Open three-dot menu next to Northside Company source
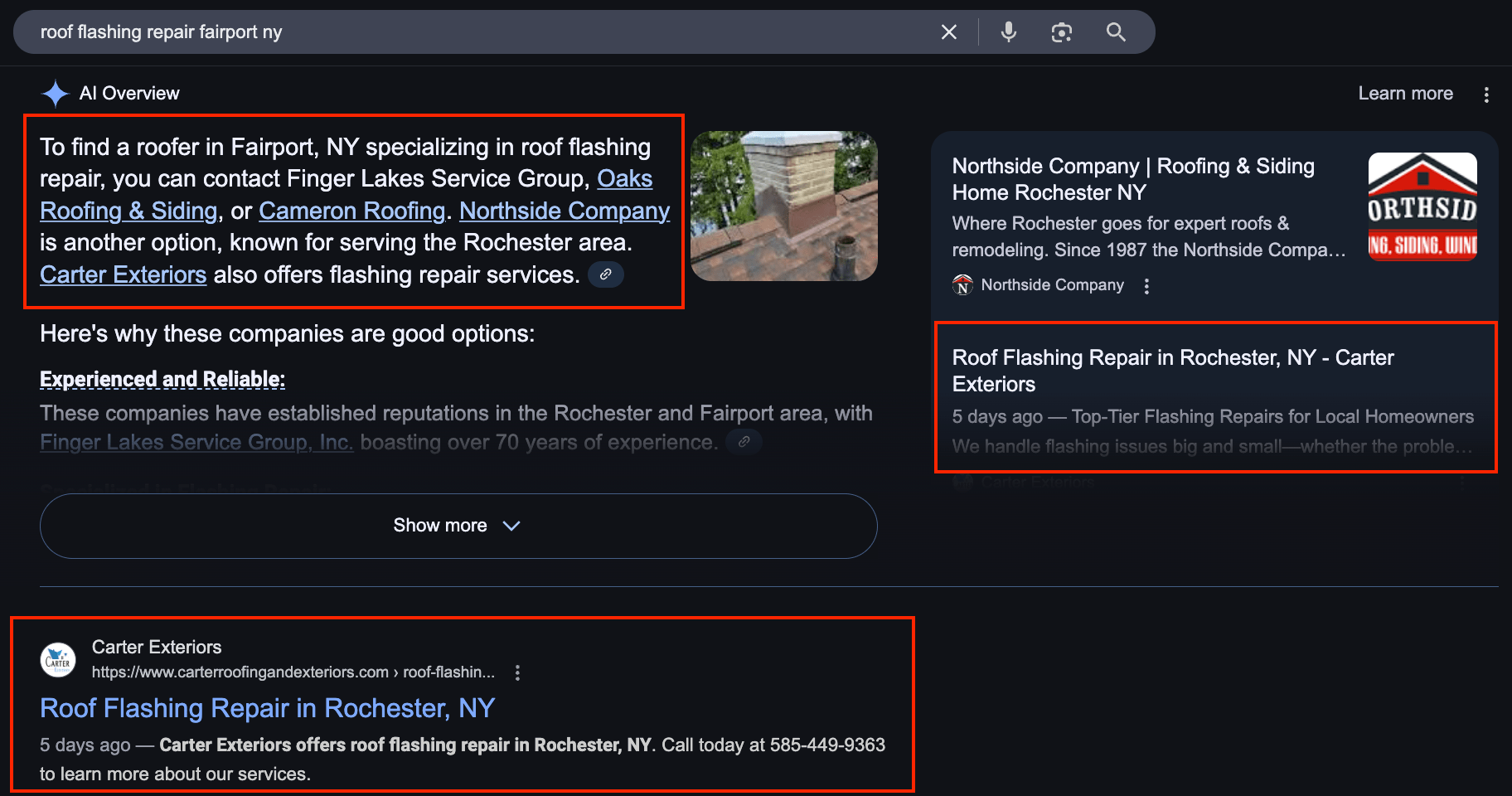The height and width of the screenshot is (796, 1512). click(1146, 286)
